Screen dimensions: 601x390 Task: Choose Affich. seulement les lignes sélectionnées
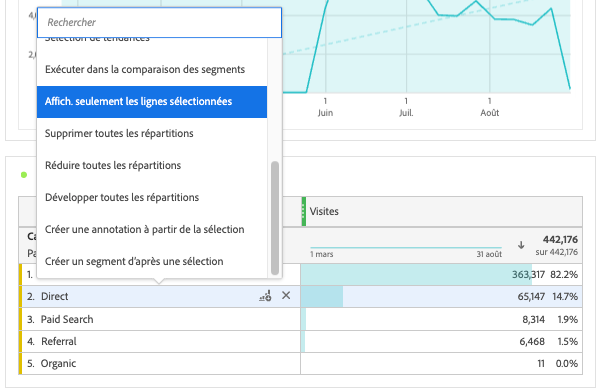click(152, 102)
